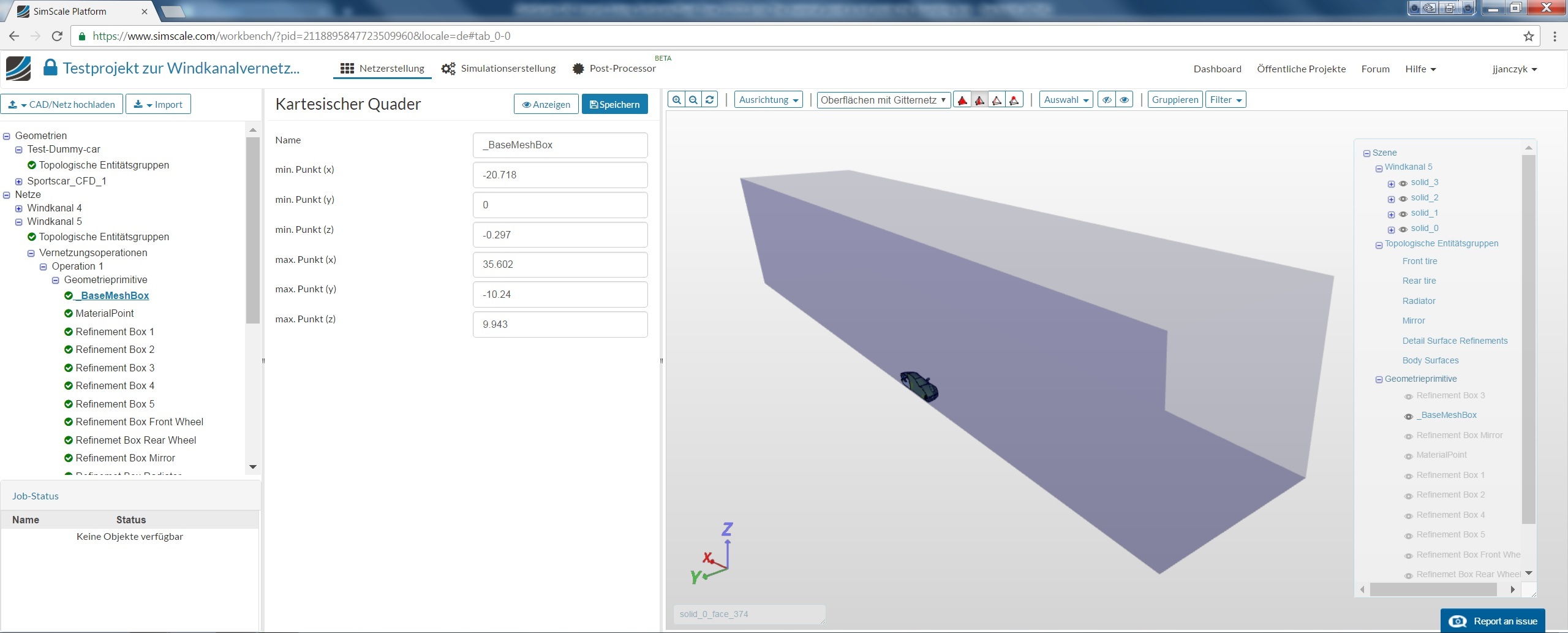Open the Oberflächen mit Gitternetz combo box

pyautogui.click(x=884, y=100)
